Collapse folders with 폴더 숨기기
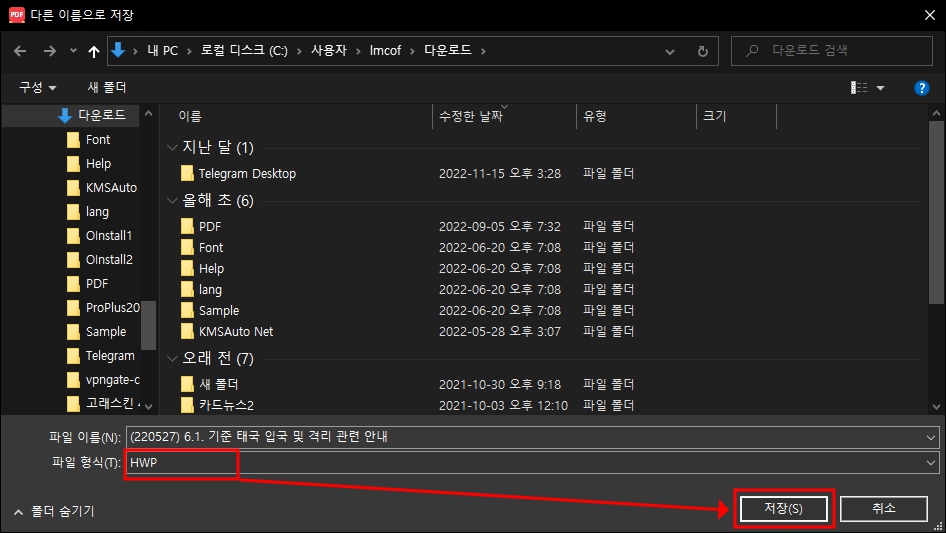This screenshot has width=946, height=533. coord(54,511)
